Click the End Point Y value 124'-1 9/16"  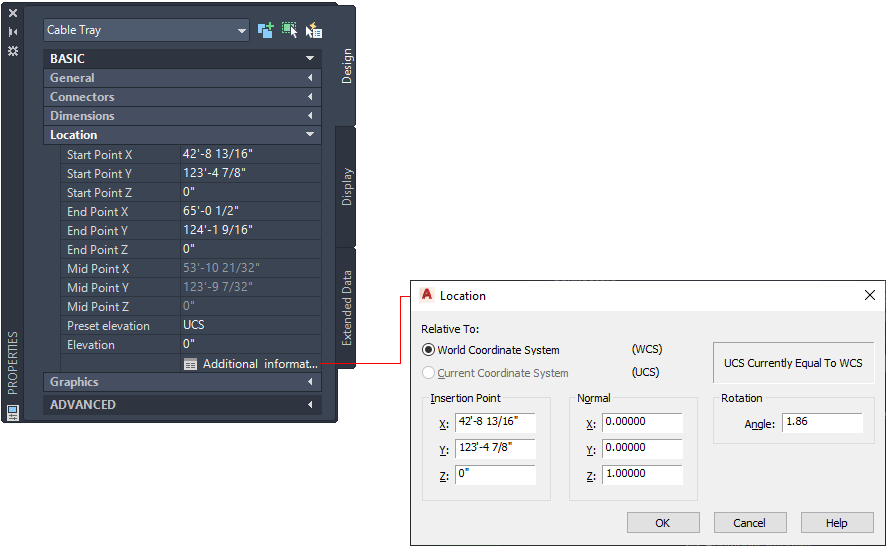tap(250, 230)
